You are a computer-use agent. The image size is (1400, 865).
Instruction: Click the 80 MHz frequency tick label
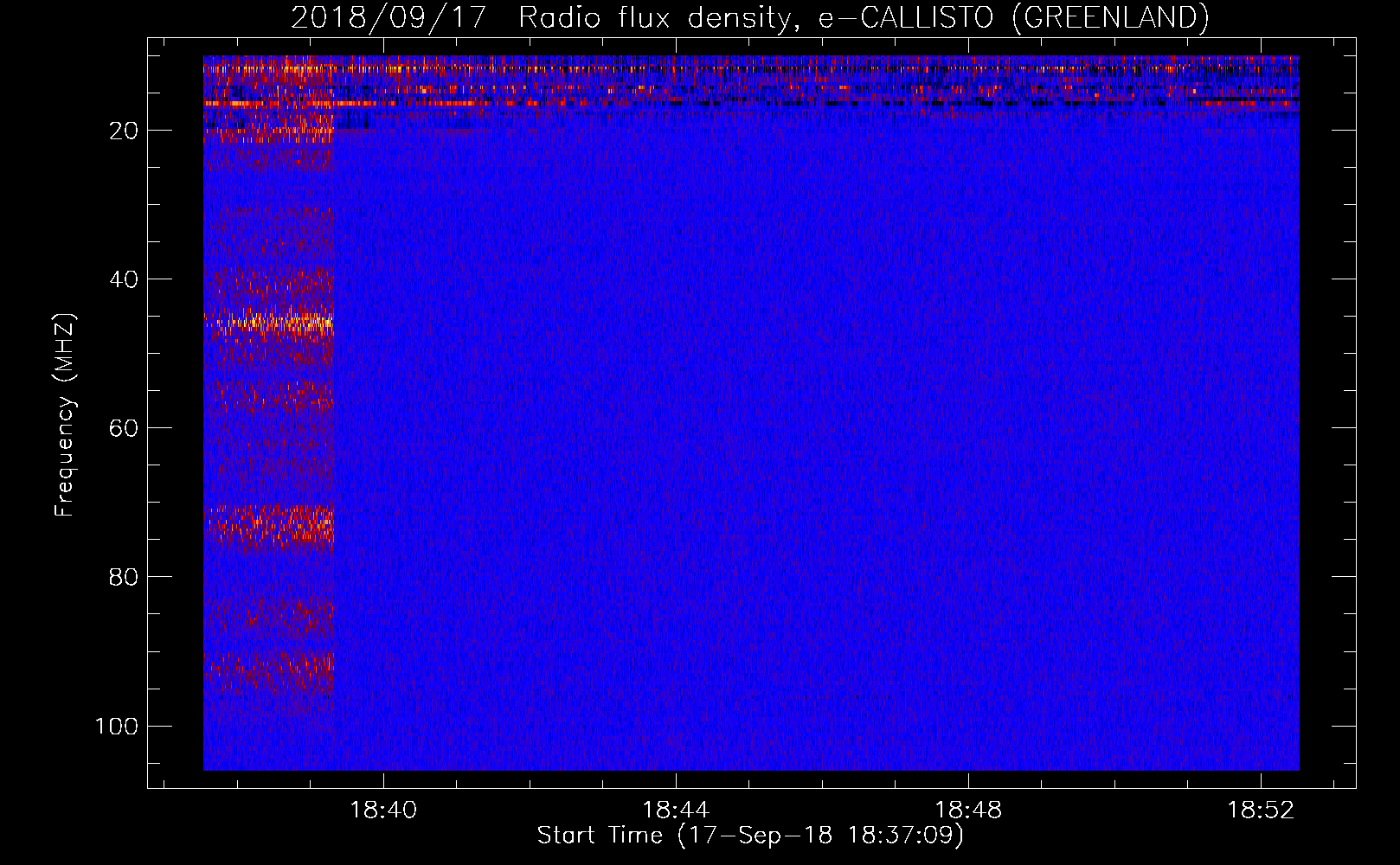click(x=124, y=577)
